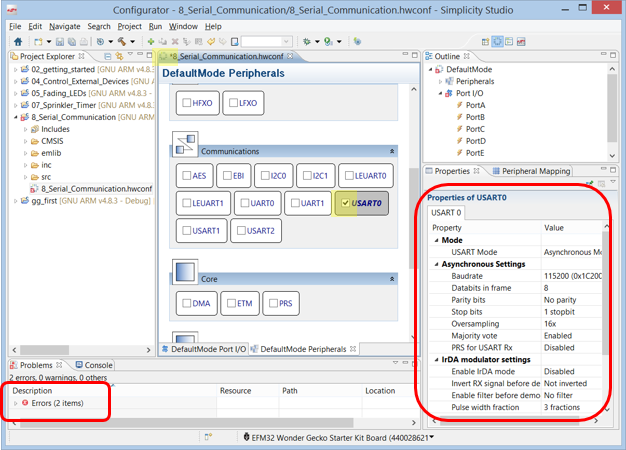Open the Navigate menu
Image resolution: width=626 pixels, height=450 pixels.
[x=65, y=26]
